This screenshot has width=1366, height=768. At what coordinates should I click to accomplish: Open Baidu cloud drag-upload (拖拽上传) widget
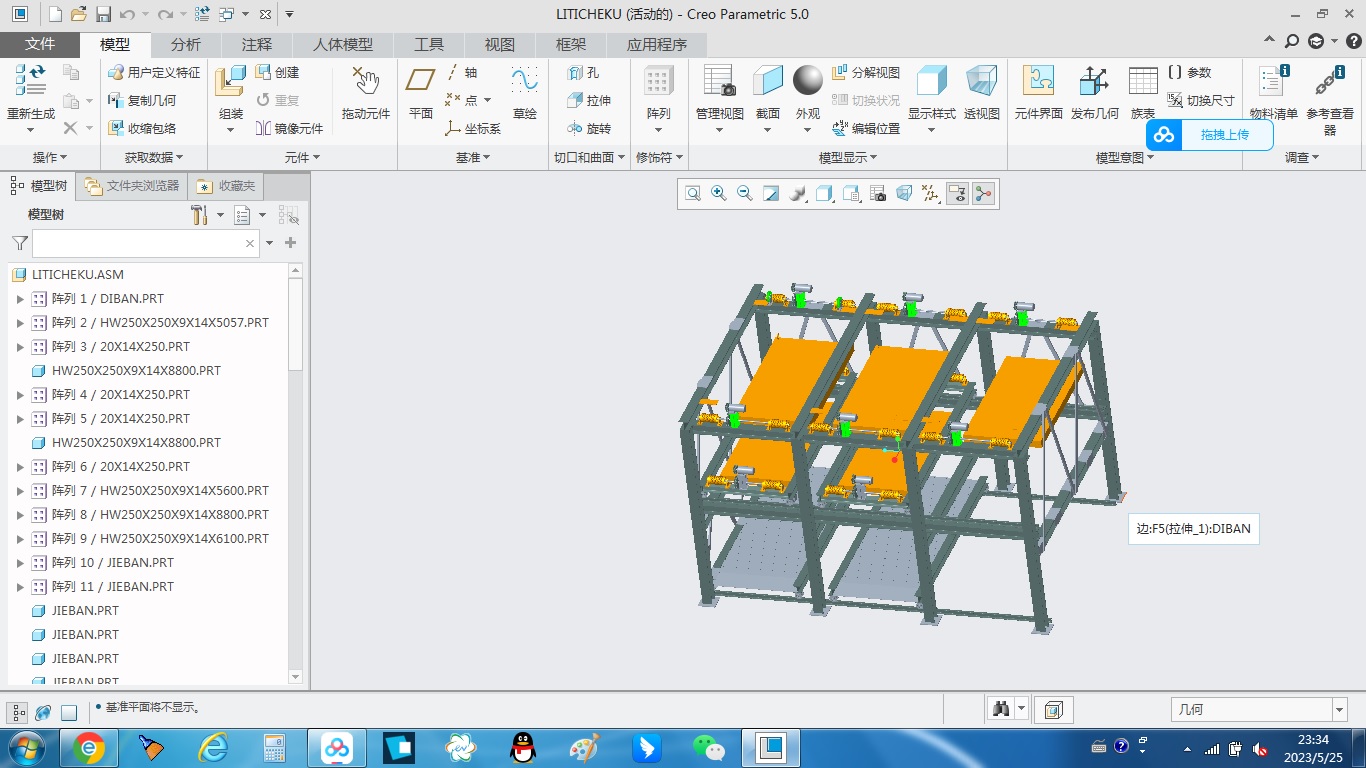click(1210, 134)
